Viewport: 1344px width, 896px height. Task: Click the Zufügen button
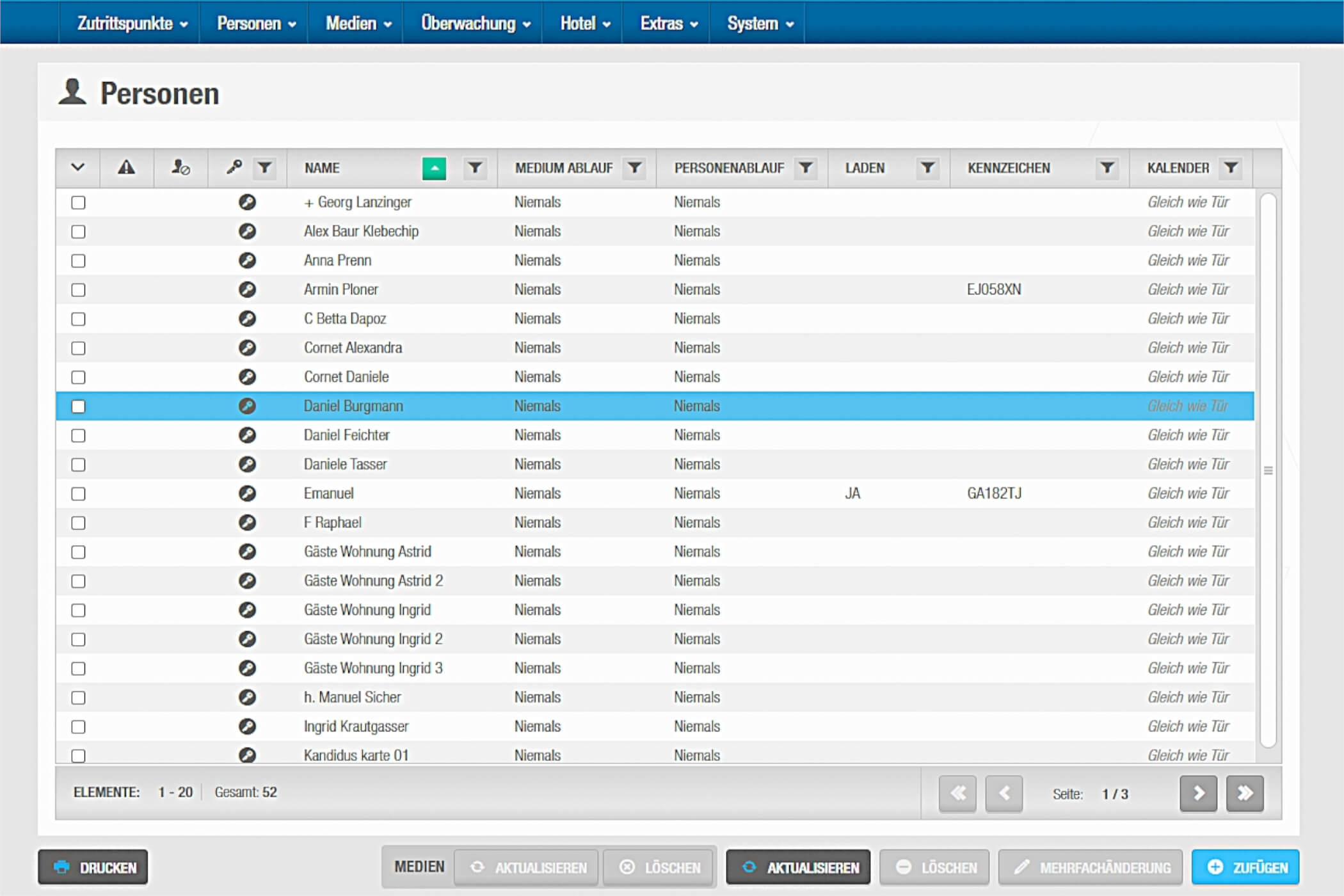pos(1245,867)
